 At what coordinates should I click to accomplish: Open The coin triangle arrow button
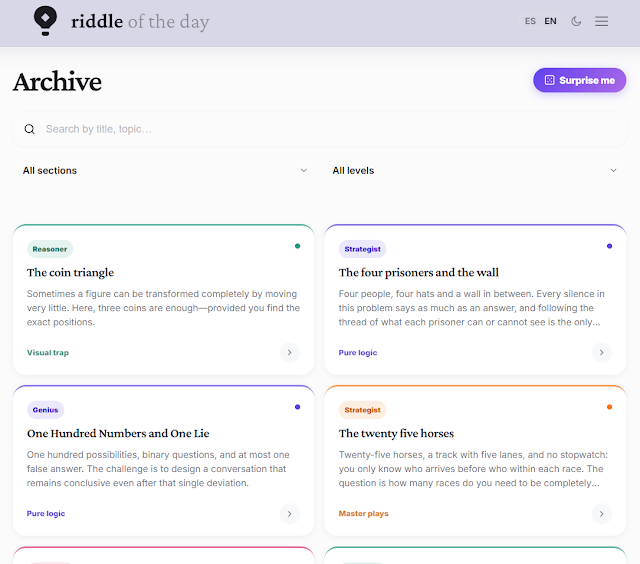click(290, 353)
